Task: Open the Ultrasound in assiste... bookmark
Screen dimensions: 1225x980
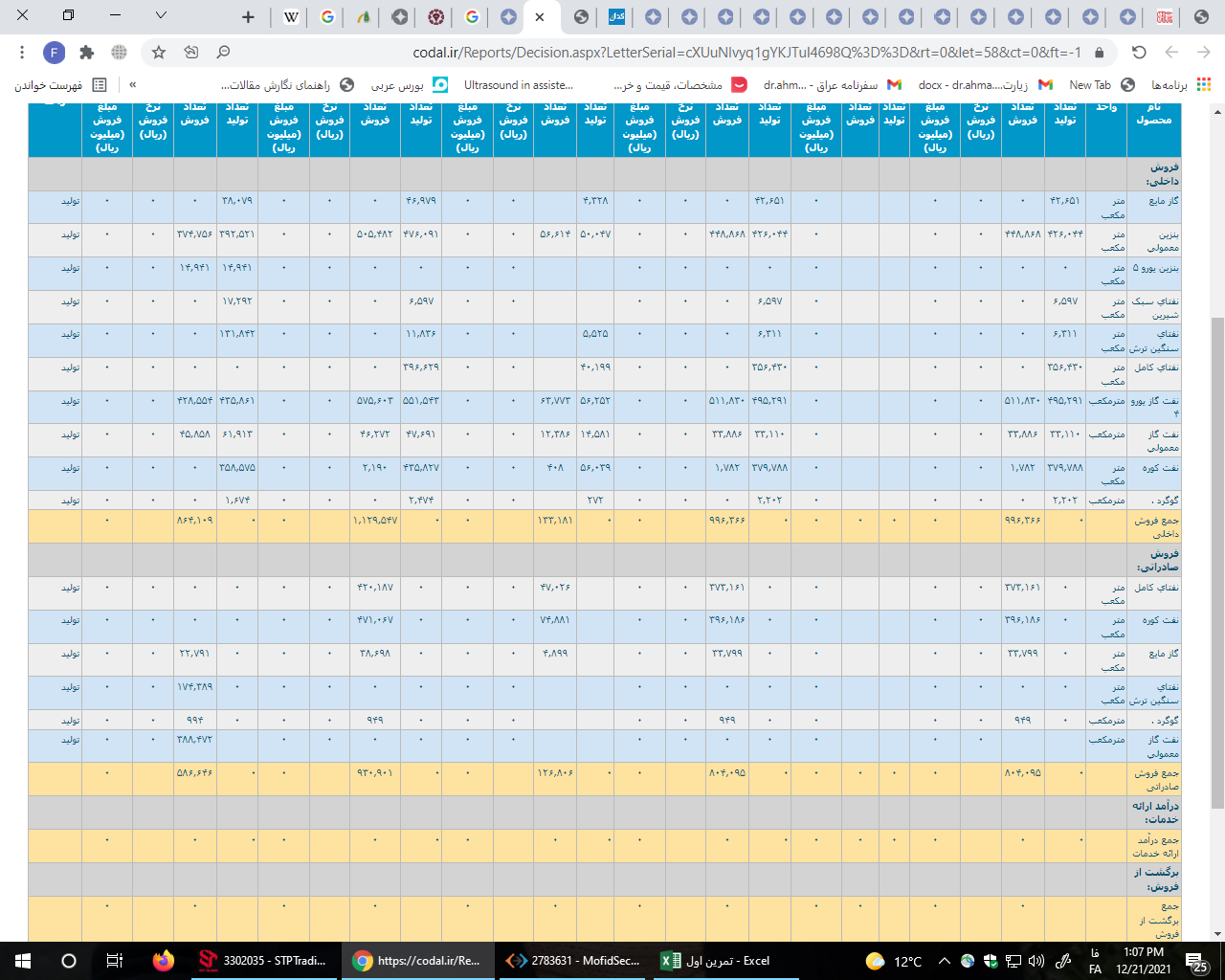Action: point(519,85)
